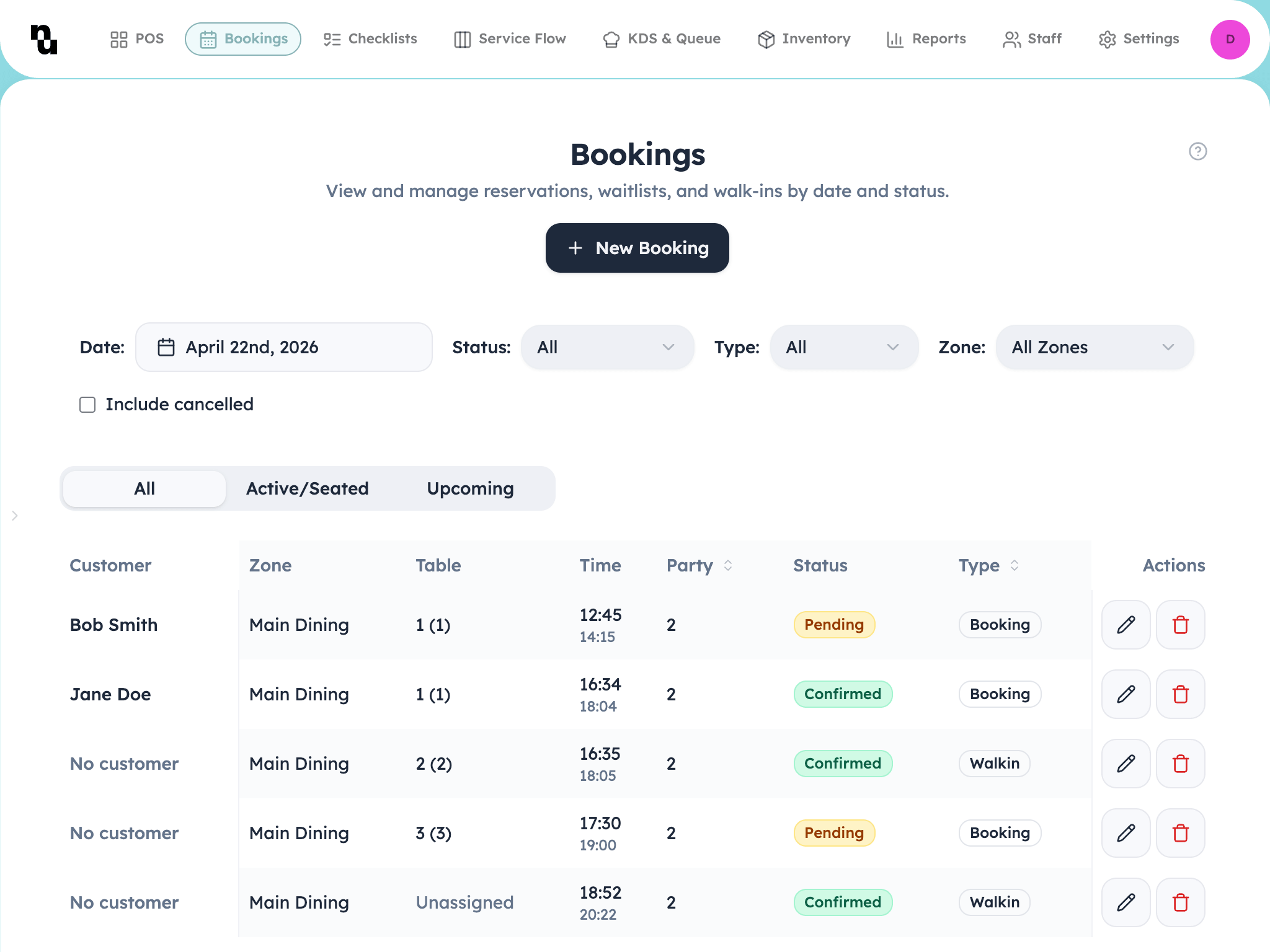
Task: Click Bob Smith customer name
Action: click(113, 625)
